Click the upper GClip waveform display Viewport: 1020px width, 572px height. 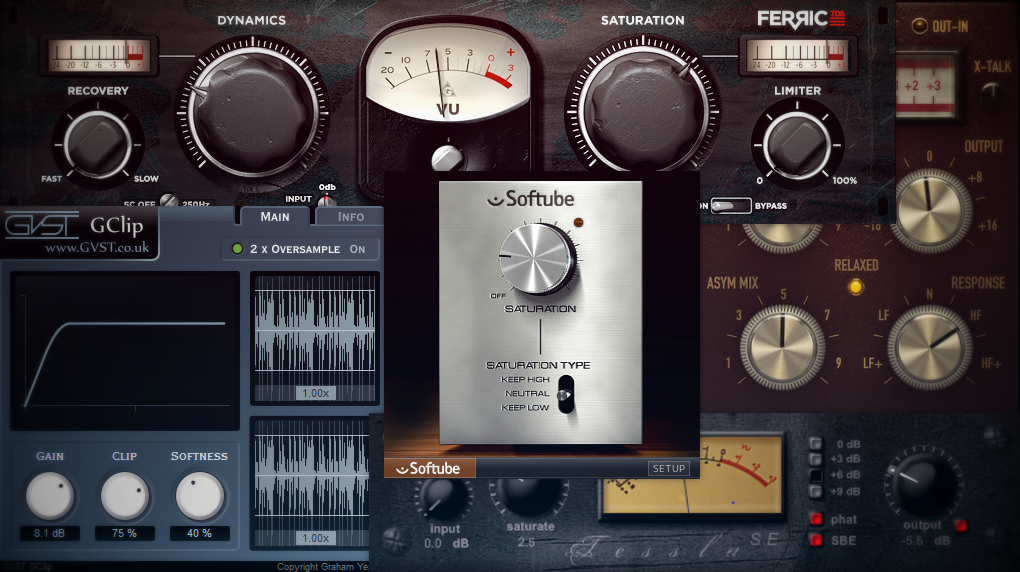coord(315,338)
